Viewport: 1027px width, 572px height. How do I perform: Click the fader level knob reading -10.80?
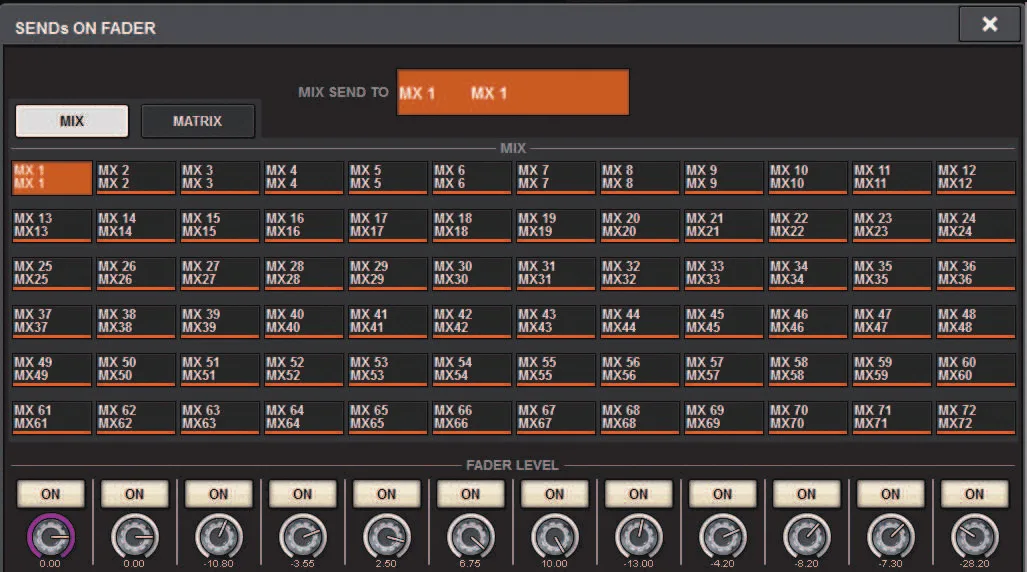pos(219,537)
